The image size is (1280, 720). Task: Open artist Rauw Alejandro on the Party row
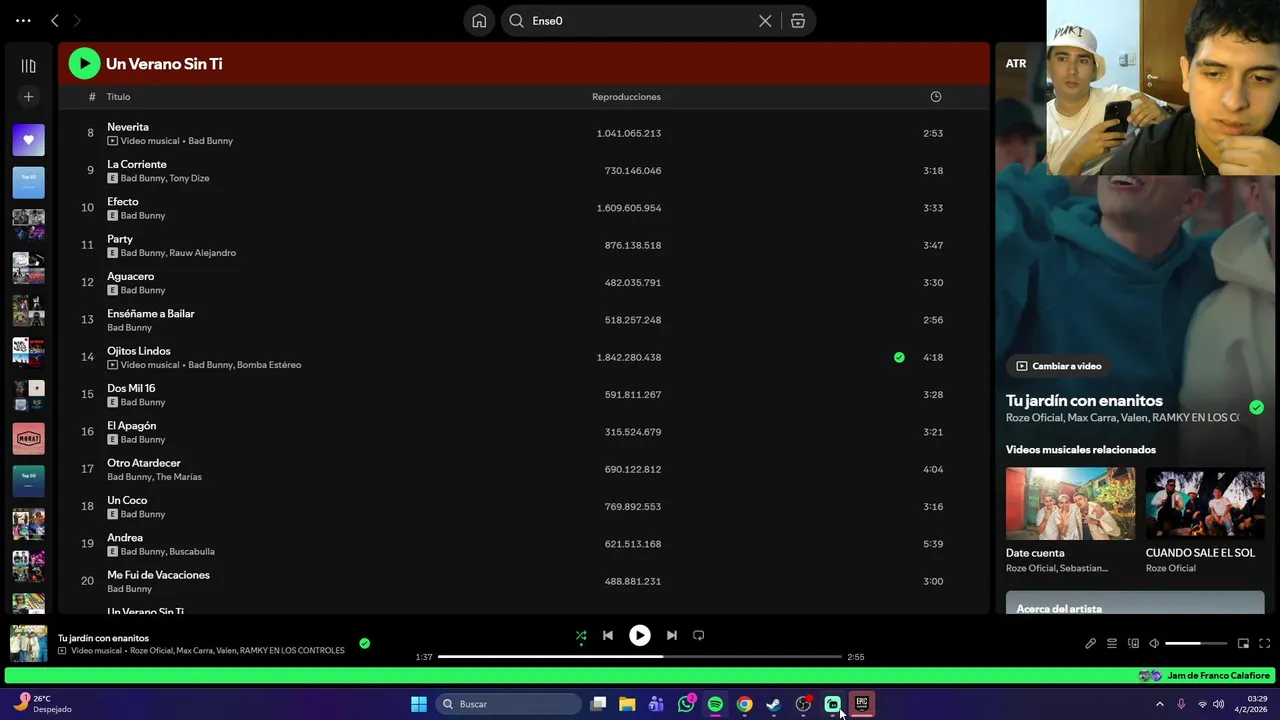click(x=203, y=253)
